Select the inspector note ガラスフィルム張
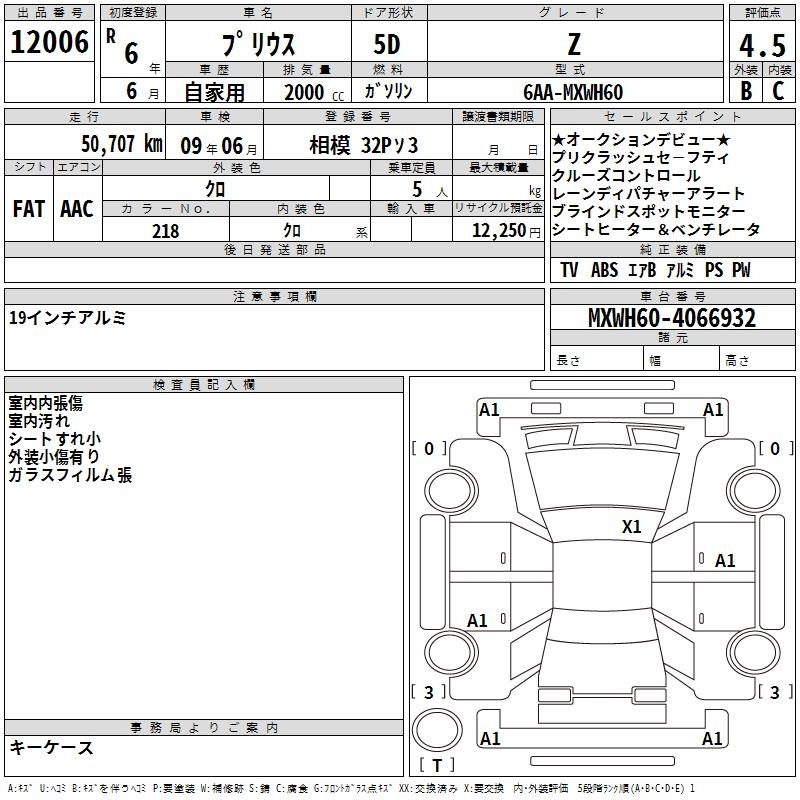The image size is (800, 800). 70,475
